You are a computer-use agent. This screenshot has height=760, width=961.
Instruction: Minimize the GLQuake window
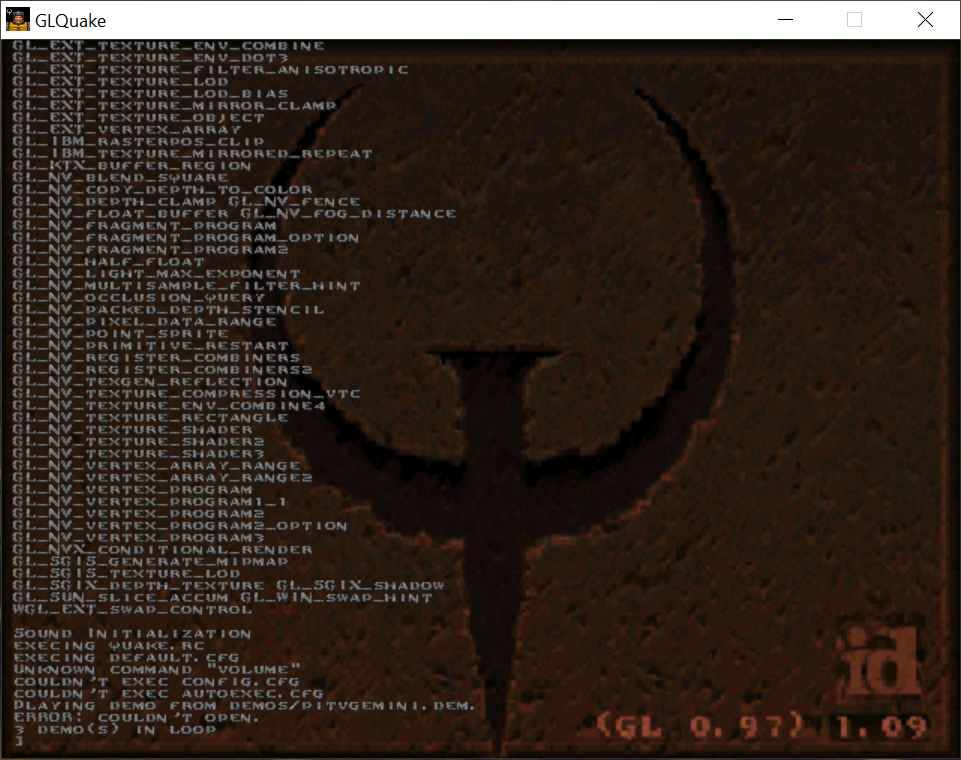pyautogui.click(x=785, y=20)
